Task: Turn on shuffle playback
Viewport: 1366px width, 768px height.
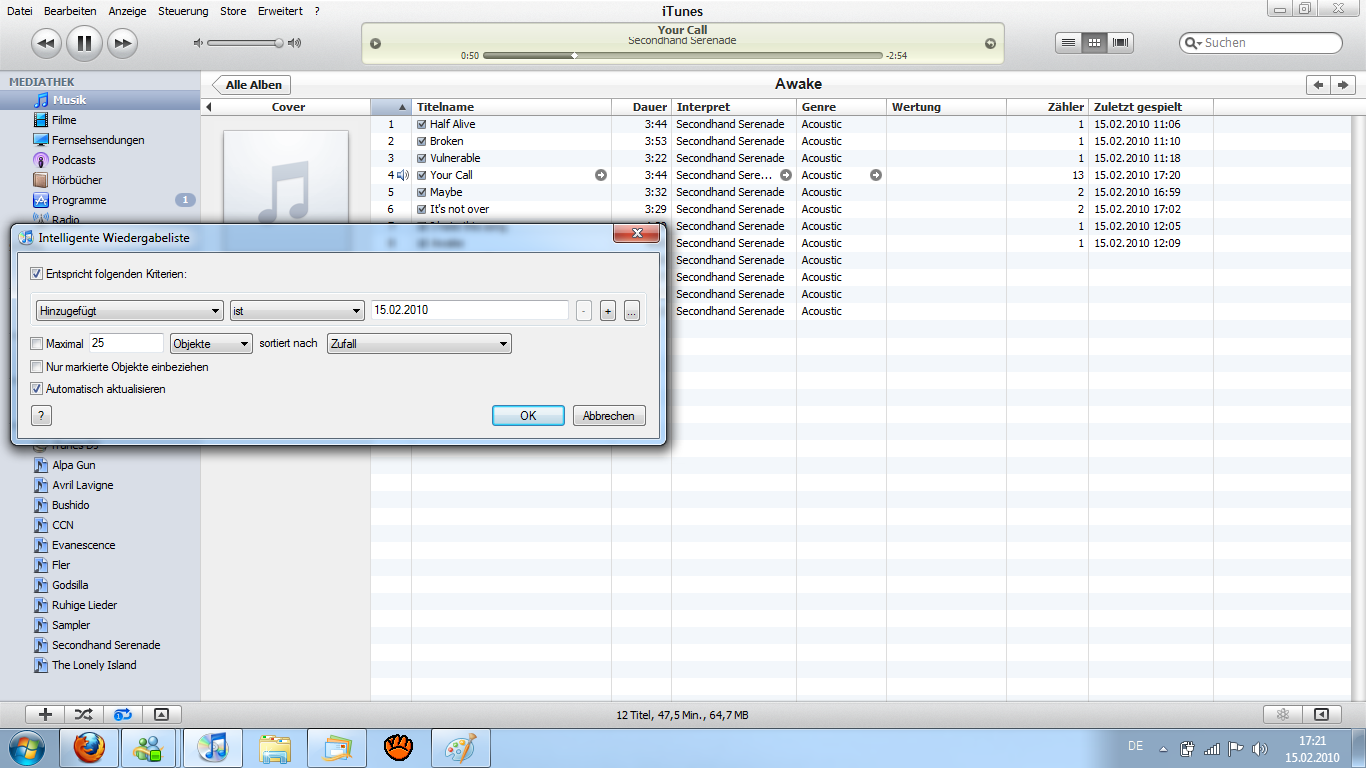Action: tap(83, 715)
